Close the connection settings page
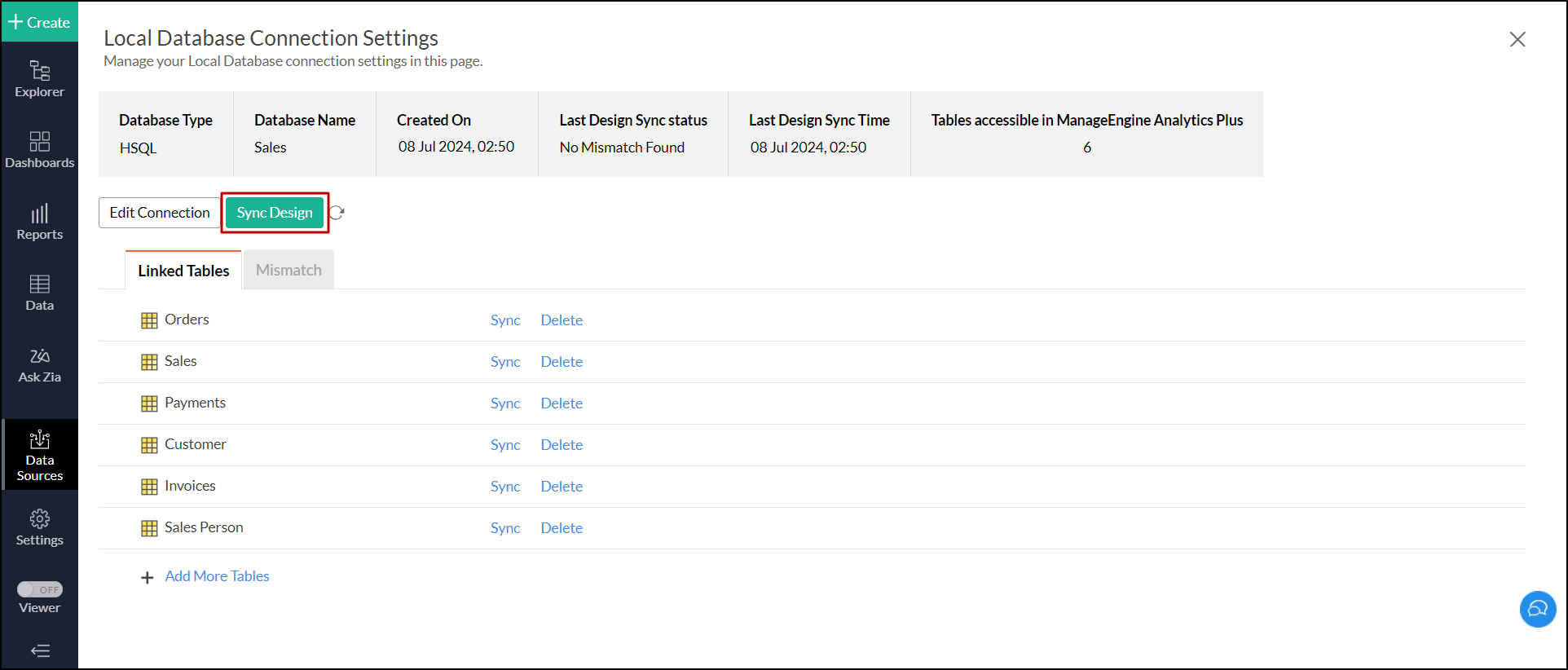This screenshot has width=1568, height=670. [x=1517, y=39]
